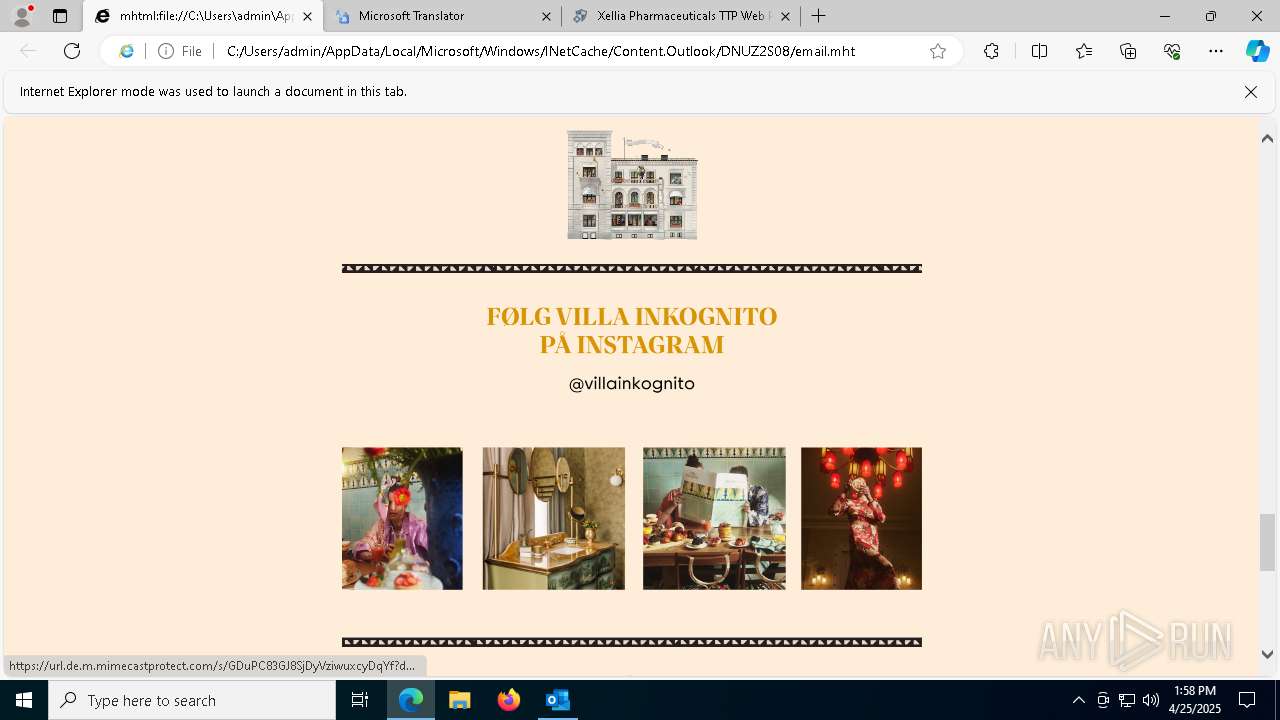Switch to the Microsoft Translator tab
This screenshot has height=720, width=1280.
click(443, 16)
